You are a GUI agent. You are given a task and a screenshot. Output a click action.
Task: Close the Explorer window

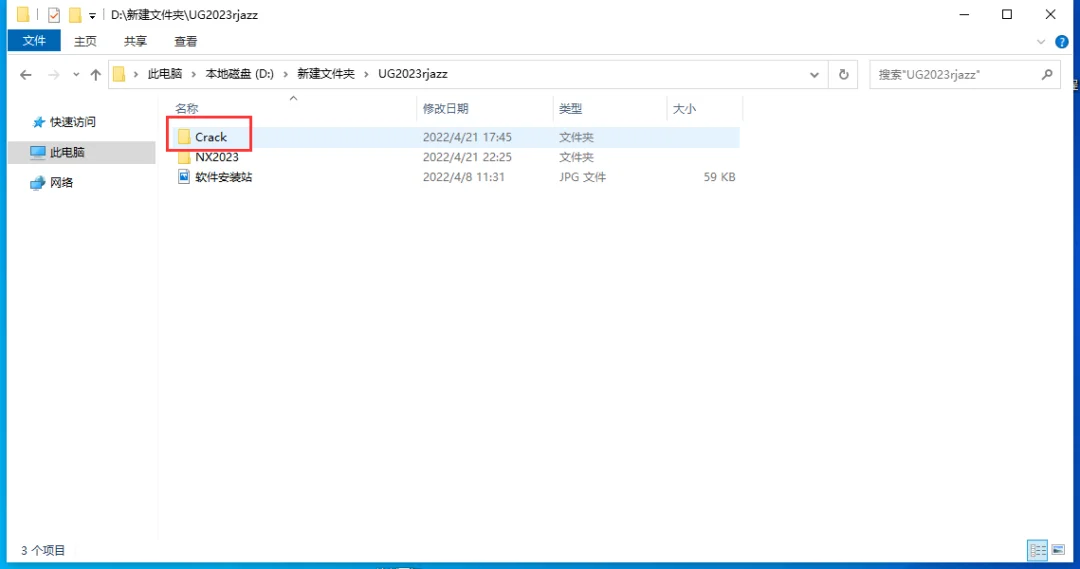[1050, 14]
